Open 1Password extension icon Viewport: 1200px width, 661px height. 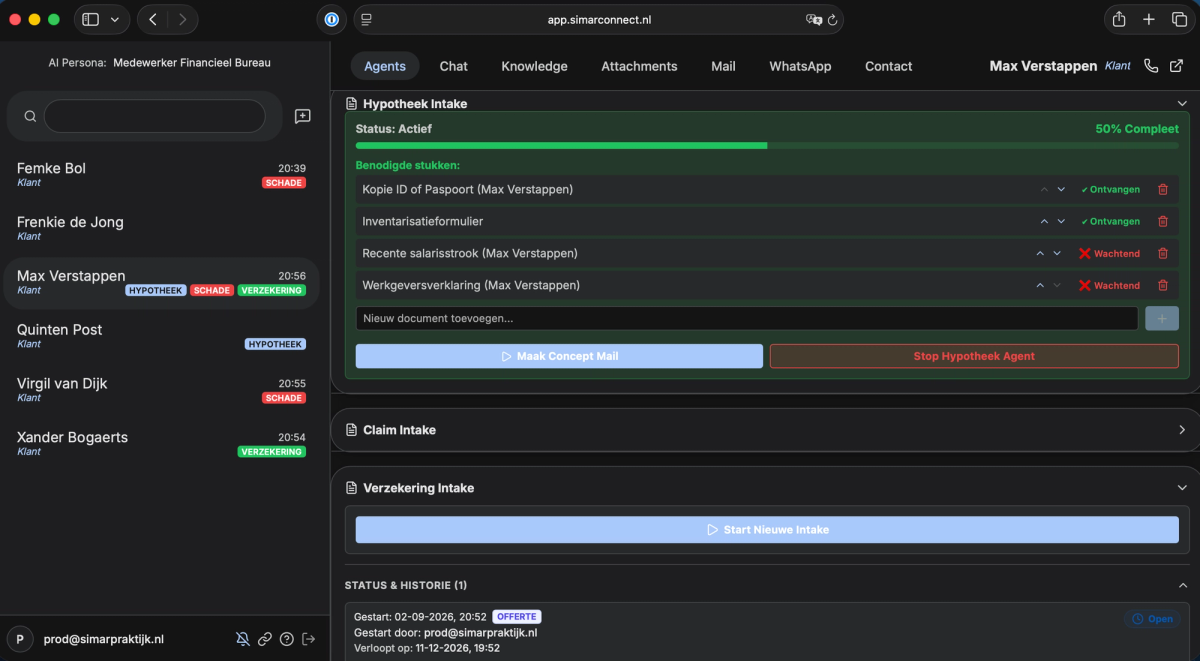click(331, 19)
